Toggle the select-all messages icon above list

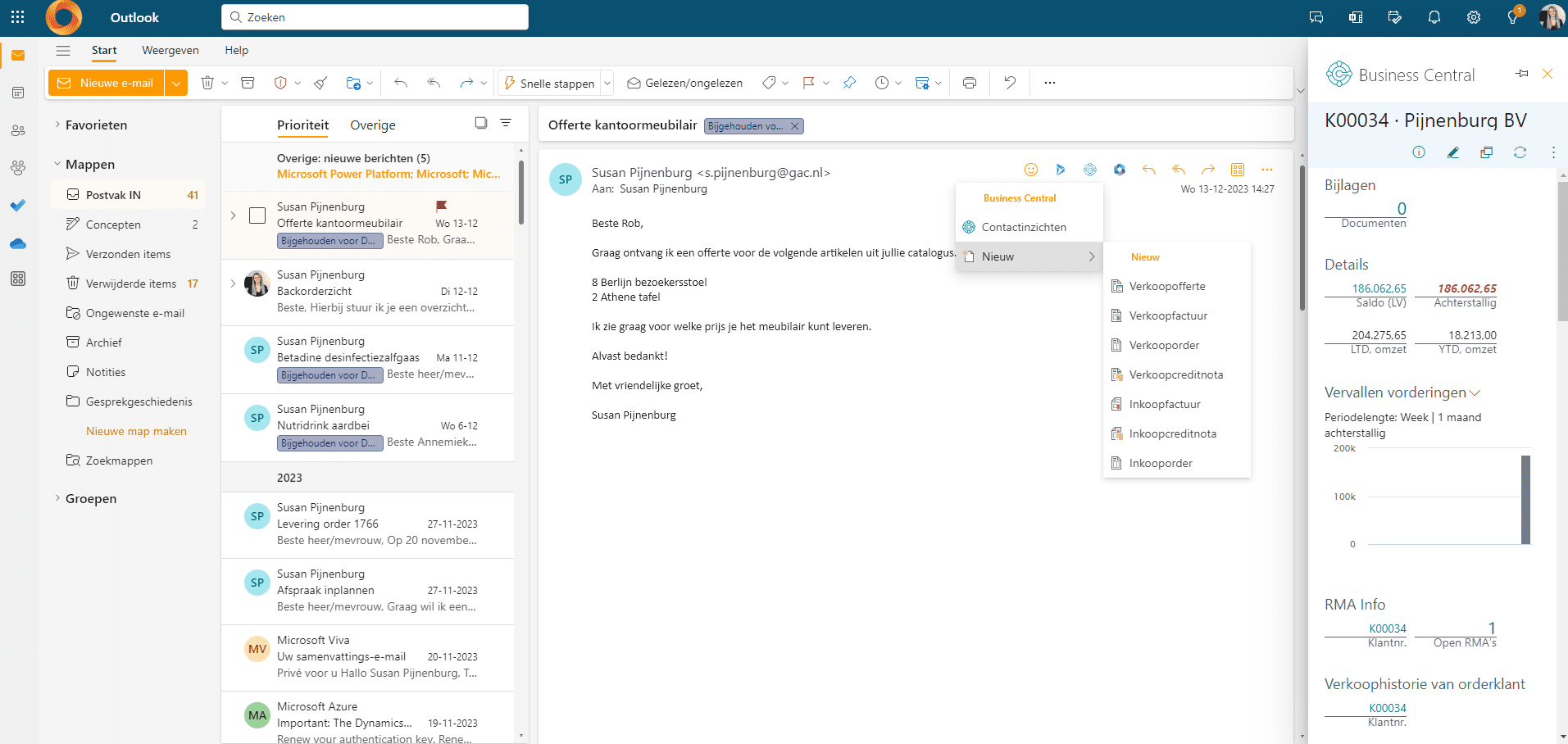[x=481, y=123]
